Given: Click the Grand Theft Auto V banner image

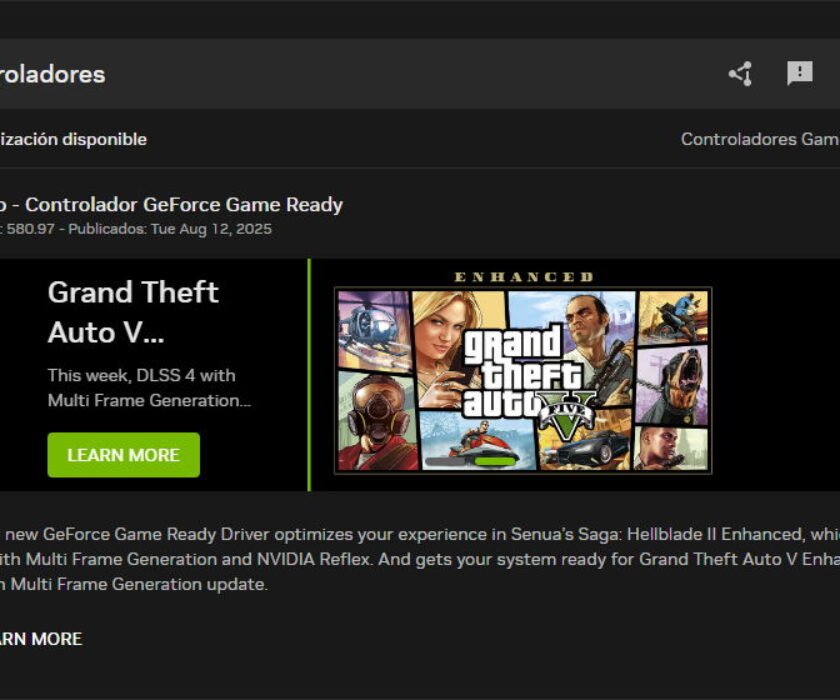Looking at the screenshot, I should [523, 380].
